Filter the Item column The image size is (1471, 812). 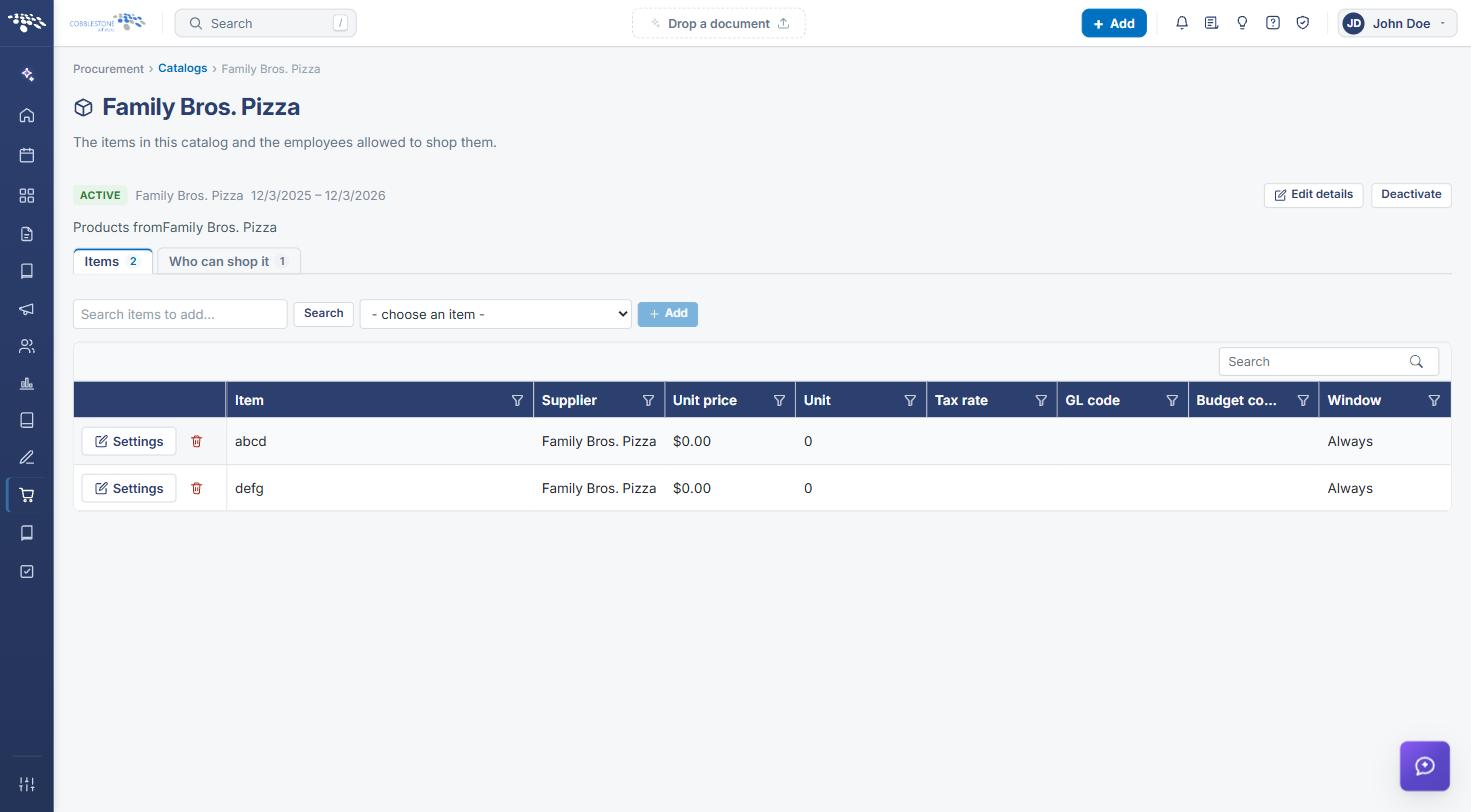click(517, 400)
